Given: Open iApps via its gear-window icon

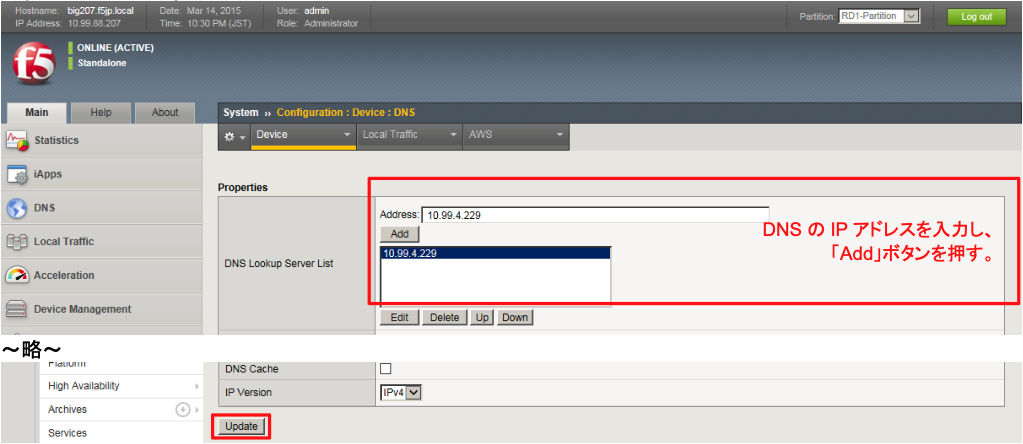Looking at the screenshot, I should [x=17, y=175].
